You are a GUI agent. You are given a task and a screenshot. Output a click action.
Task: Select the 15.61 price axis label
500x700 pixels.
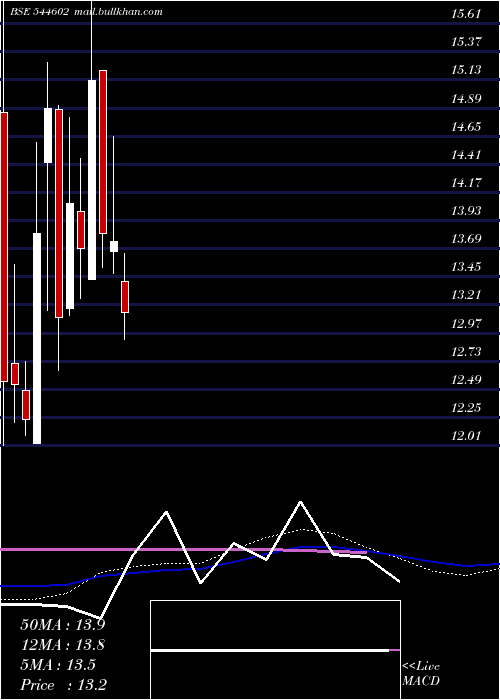(x=466, y=14)
